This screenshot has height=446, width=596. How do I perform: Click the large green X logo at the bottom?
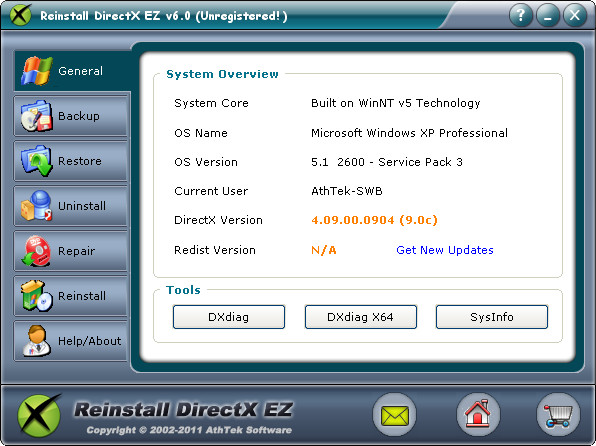point(39,416)
